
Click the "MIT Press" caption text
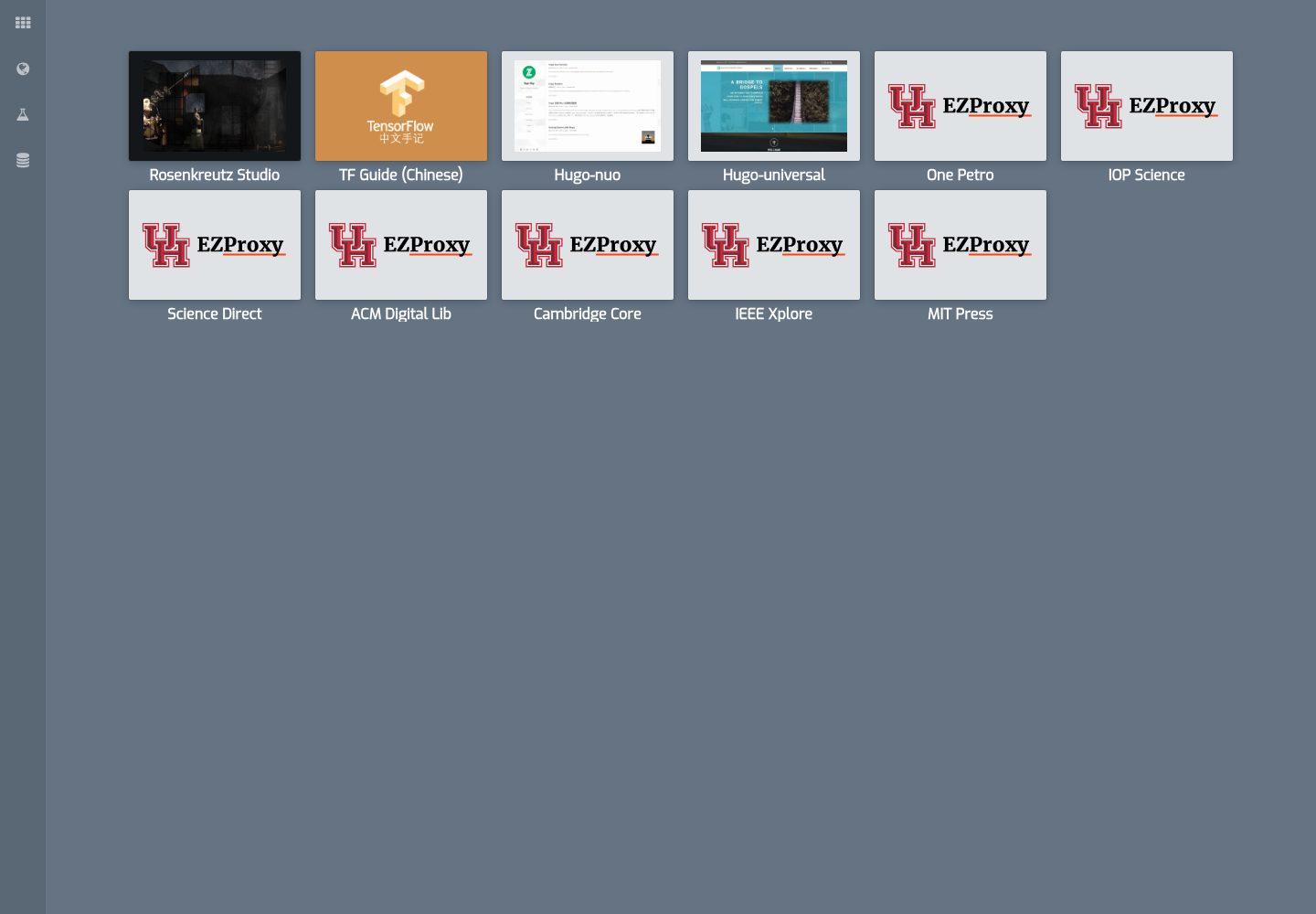coord(960,314)
